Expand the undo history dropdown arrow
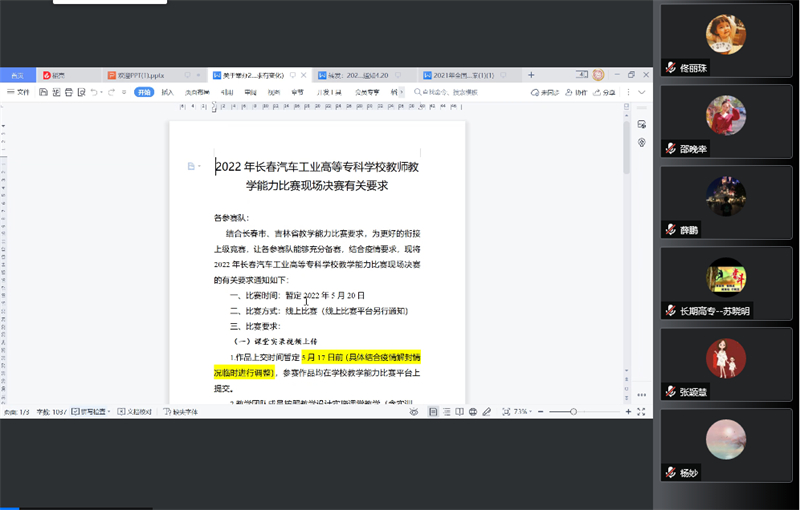This screenshot has width=800, height=510. pos(102,92)
